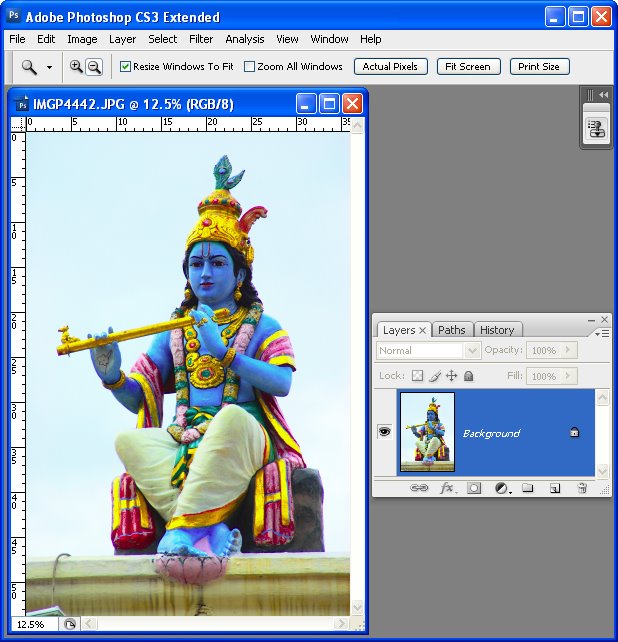Screen dimensions: 618x642
Task: Select the Zoom In magnifier button
Action: click(76, 66)
